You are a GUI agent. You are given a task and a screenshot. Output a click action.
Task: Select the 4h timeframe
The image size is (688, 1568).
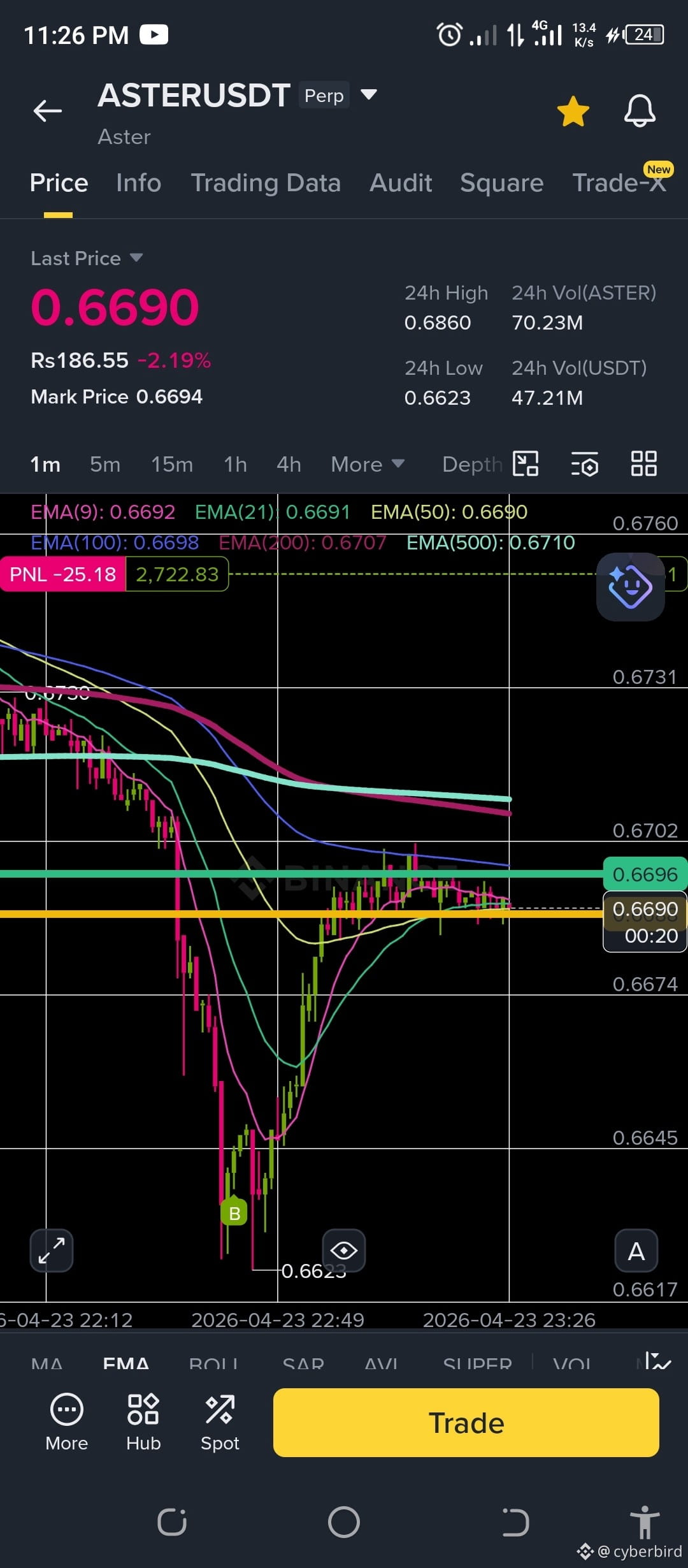click(x=289, y=465)
